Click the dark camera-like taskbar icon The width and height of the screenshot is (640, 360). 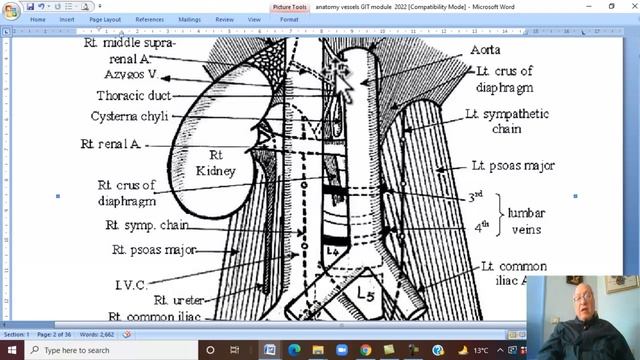pos(413,350)
